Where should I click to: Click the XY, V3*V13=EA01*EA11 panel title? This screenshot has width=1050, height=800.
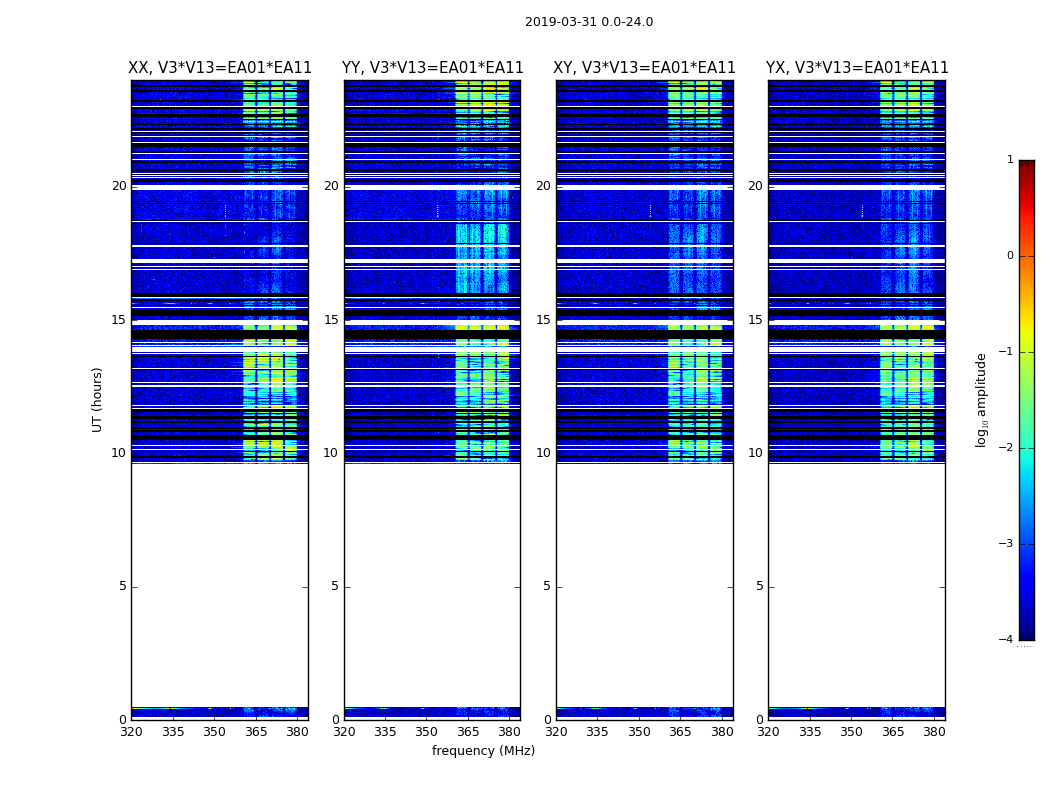644,68
